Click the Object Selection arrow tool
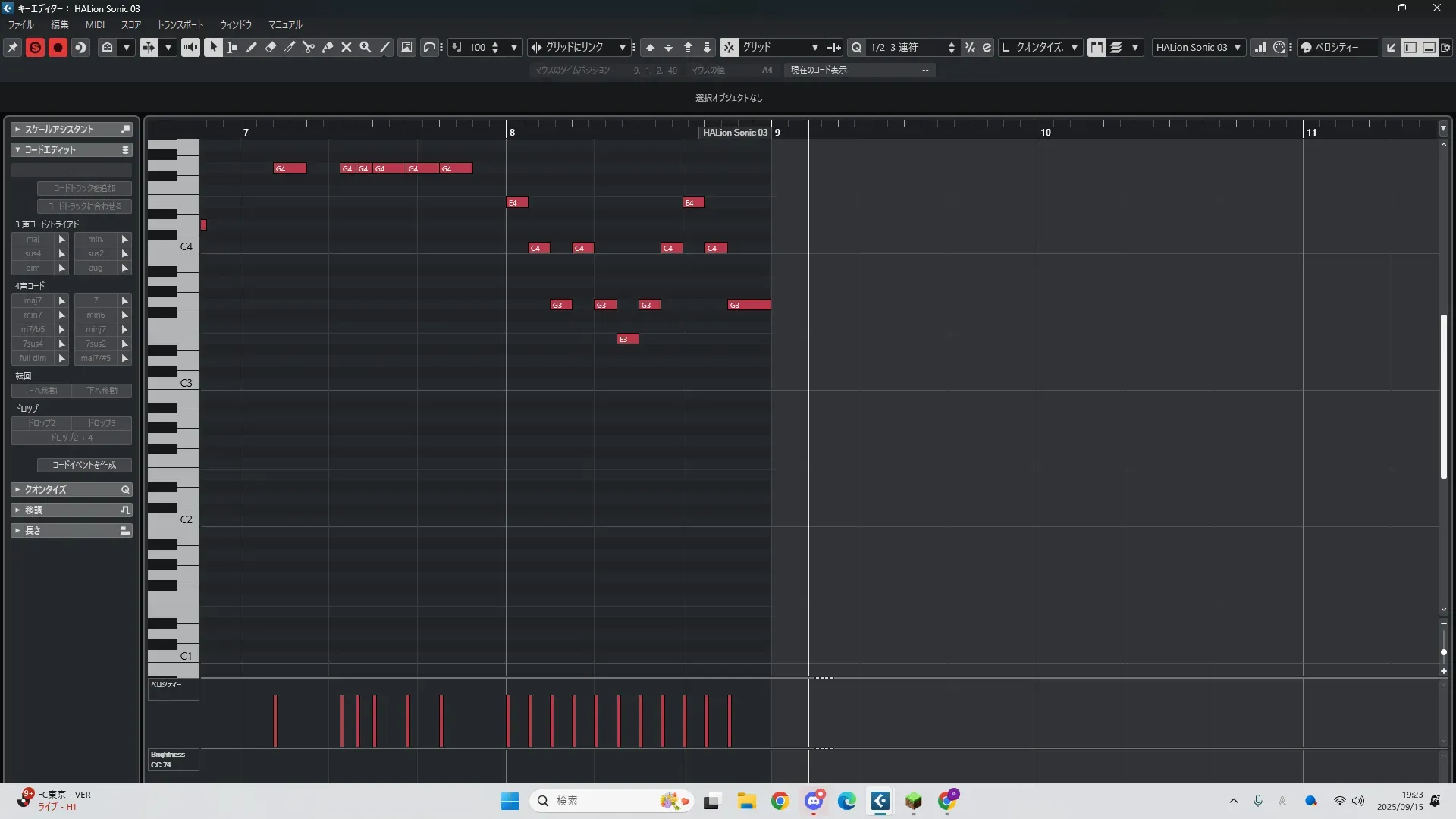Image resolution: width=1456 pixels, height=819 pixels. pos(213,47)
